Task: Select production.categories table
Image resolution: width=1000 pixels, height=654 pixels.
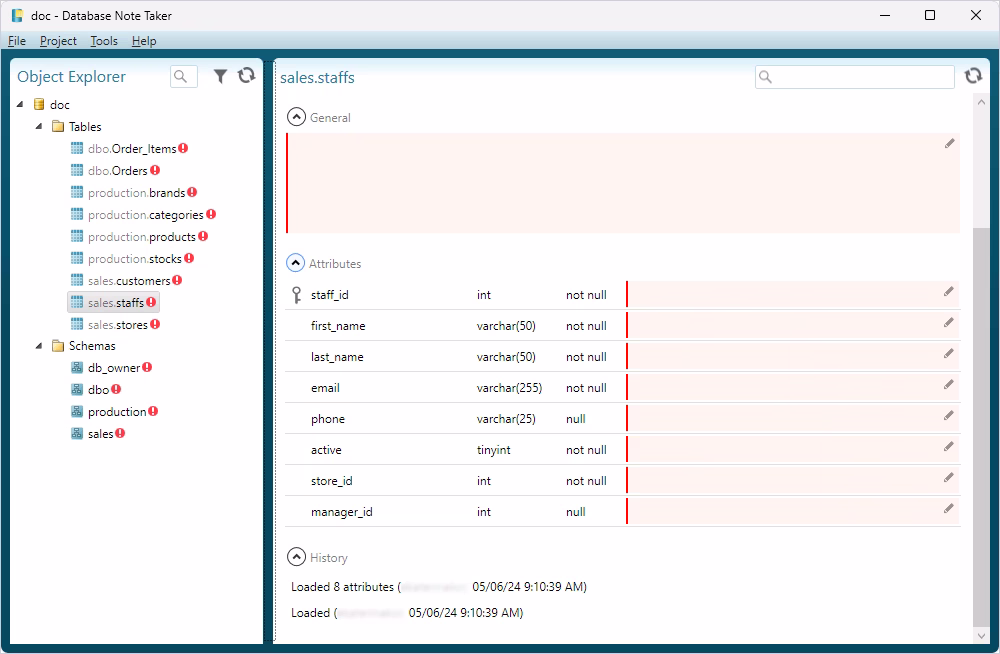Action: [145, 215]
